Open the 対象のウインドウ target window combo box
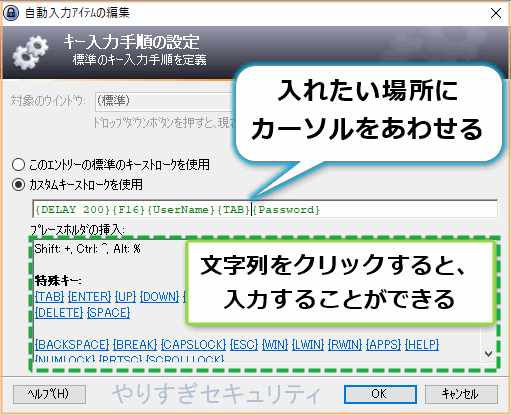The height and width of the screenshot is (415, 511). pos(165,101)
